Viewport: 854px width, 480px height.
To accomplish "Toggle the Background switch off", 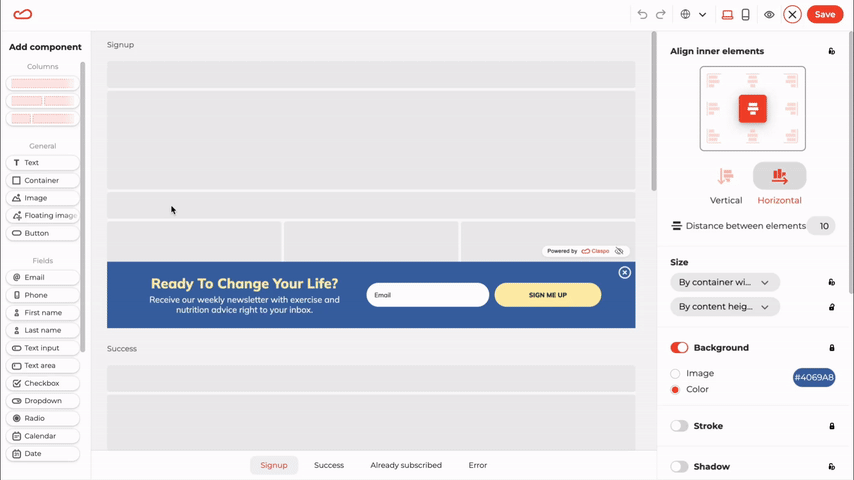I will (679, 348).
